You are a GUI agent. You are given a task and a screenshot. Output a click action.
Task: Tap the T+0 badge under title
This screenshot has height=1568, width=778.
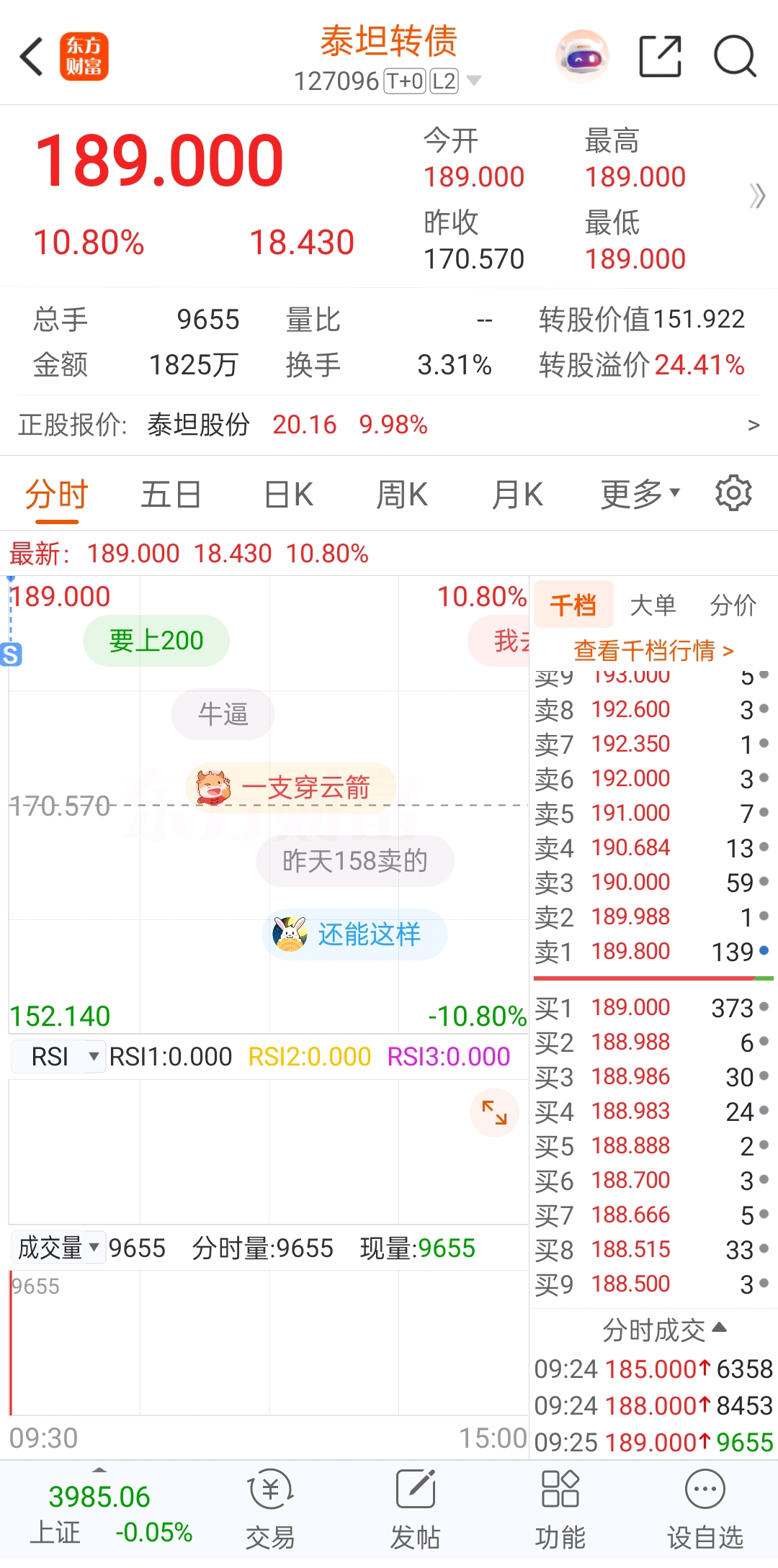[x=405, y=81]
